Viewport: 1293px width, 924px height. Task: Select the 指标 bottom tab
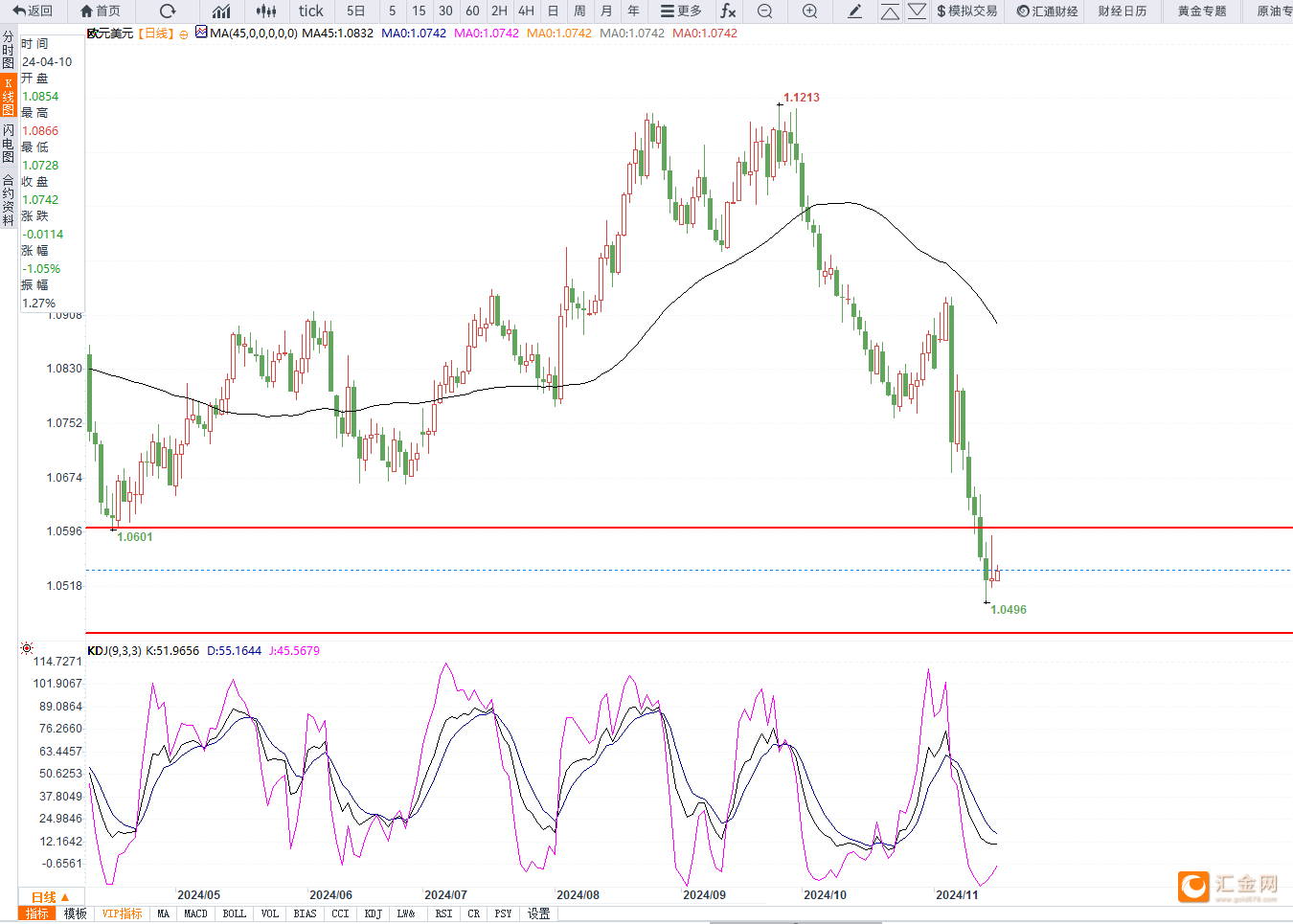click(x=37, y=913)
